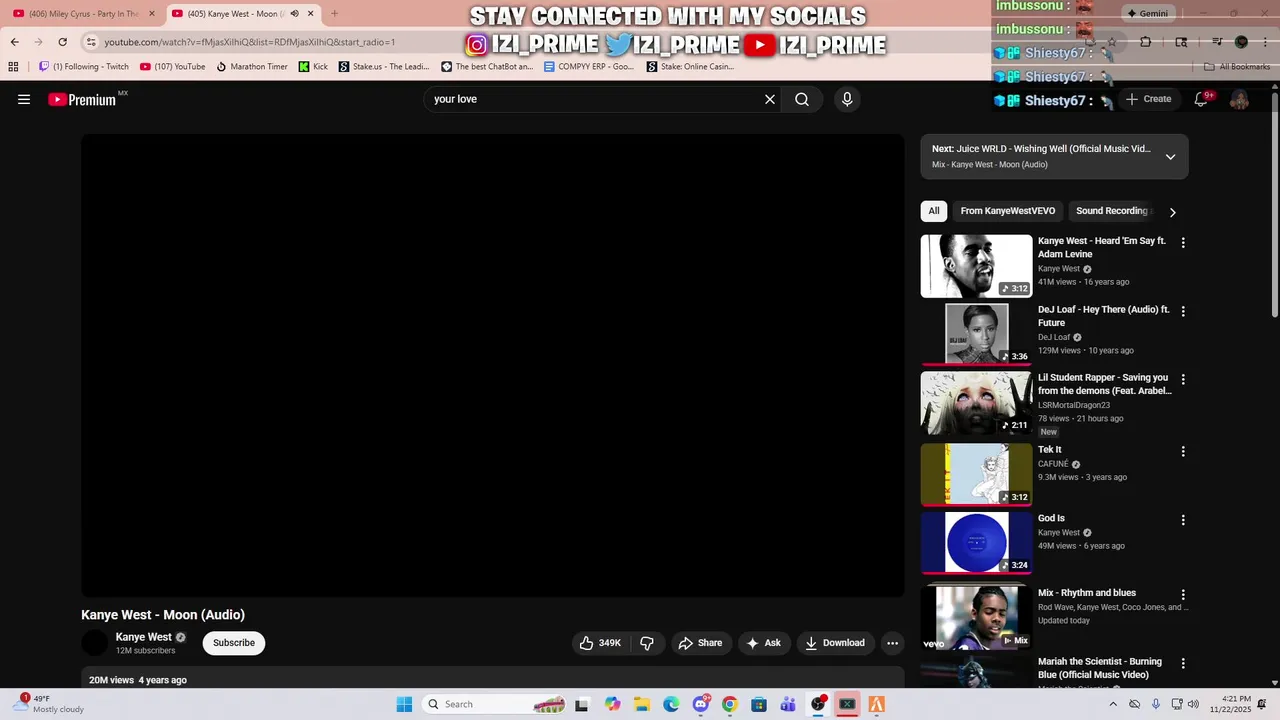Open Following - Twitch bookmark

point(84,67)
